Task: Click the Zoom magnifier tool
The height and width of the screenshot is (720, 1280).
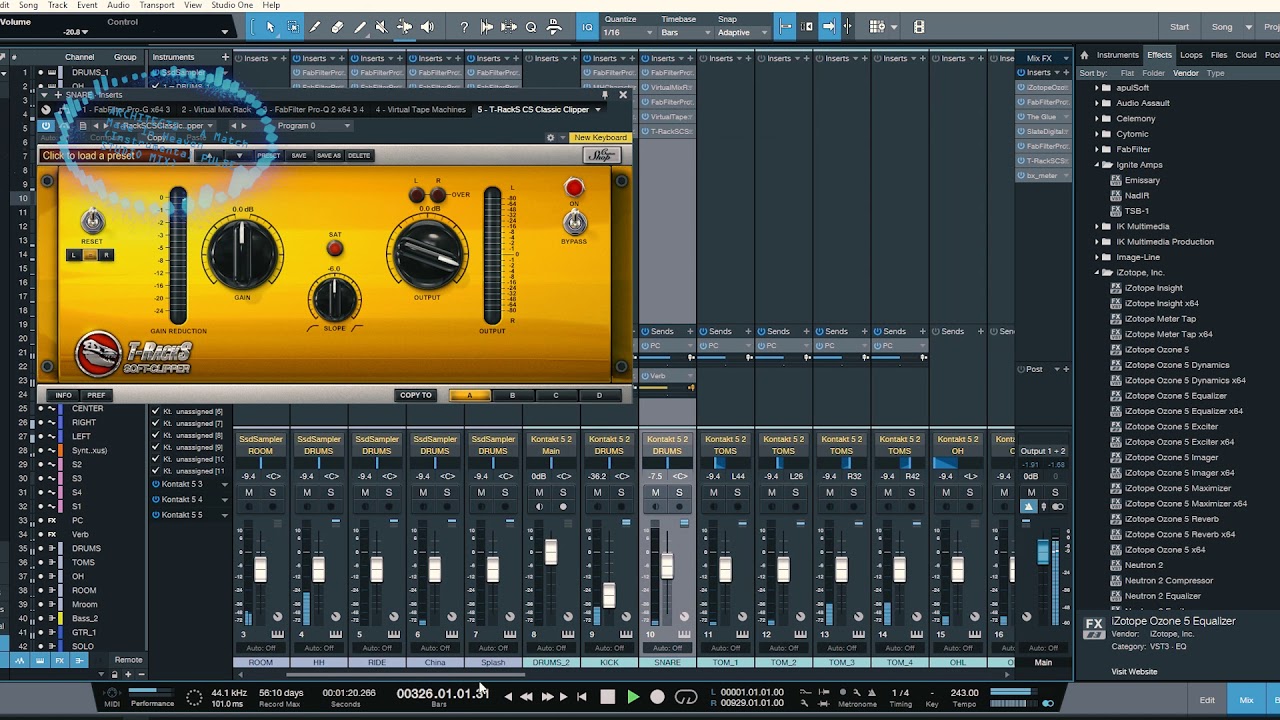Action: (x=531, y=27)
